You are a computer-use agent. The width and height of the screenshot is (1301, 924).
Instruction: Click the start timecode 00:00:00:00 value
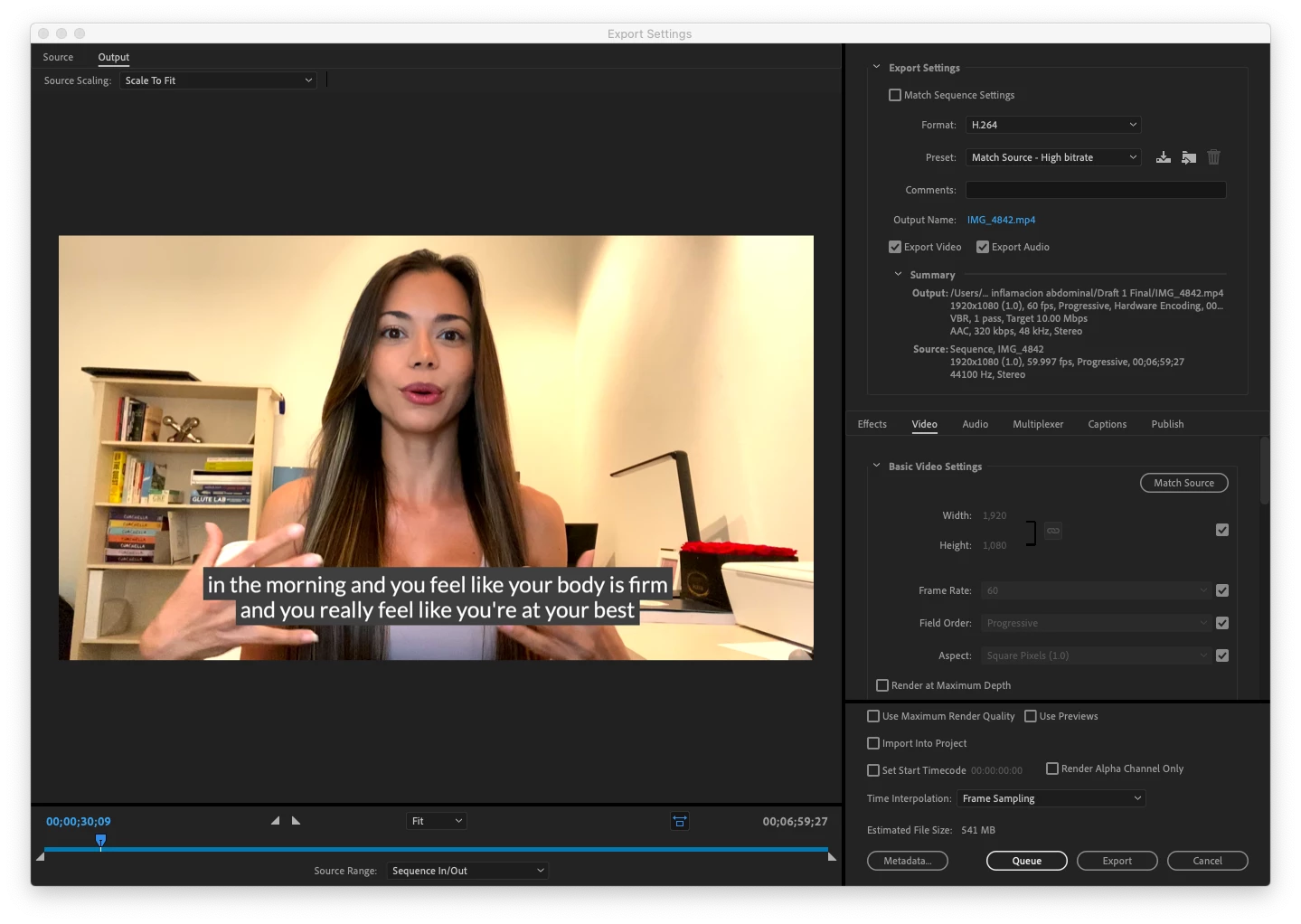click(x=996, y=770)
